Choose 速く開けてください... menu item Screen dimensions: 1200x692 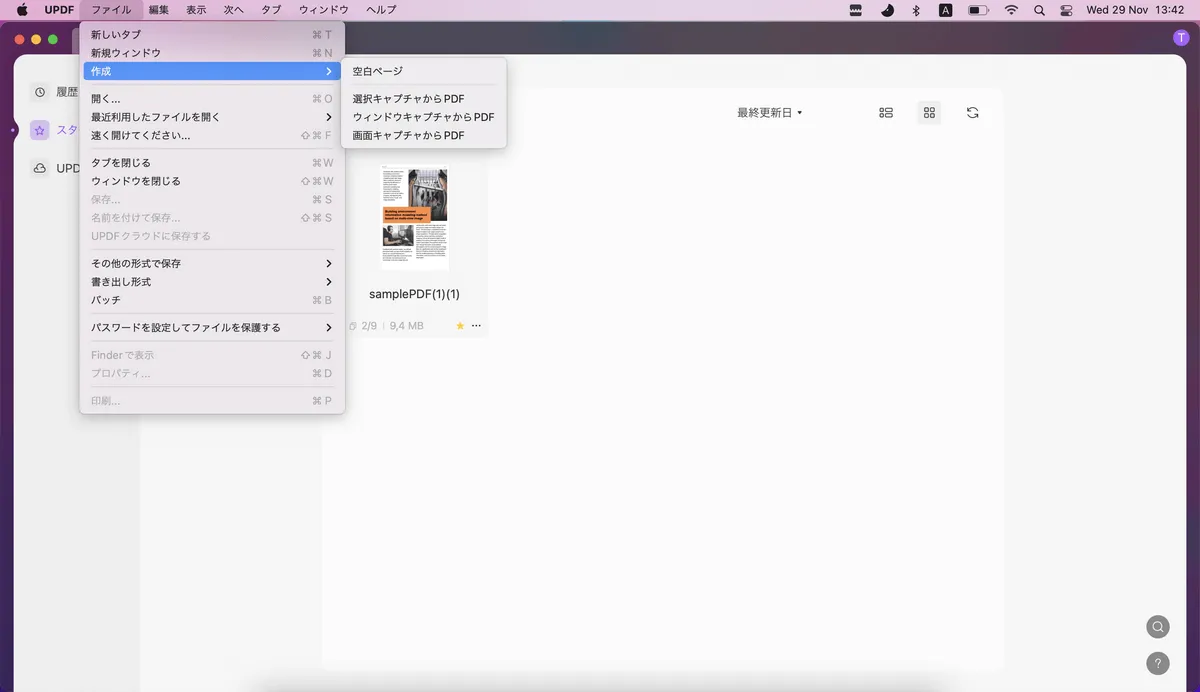[212, 135]
